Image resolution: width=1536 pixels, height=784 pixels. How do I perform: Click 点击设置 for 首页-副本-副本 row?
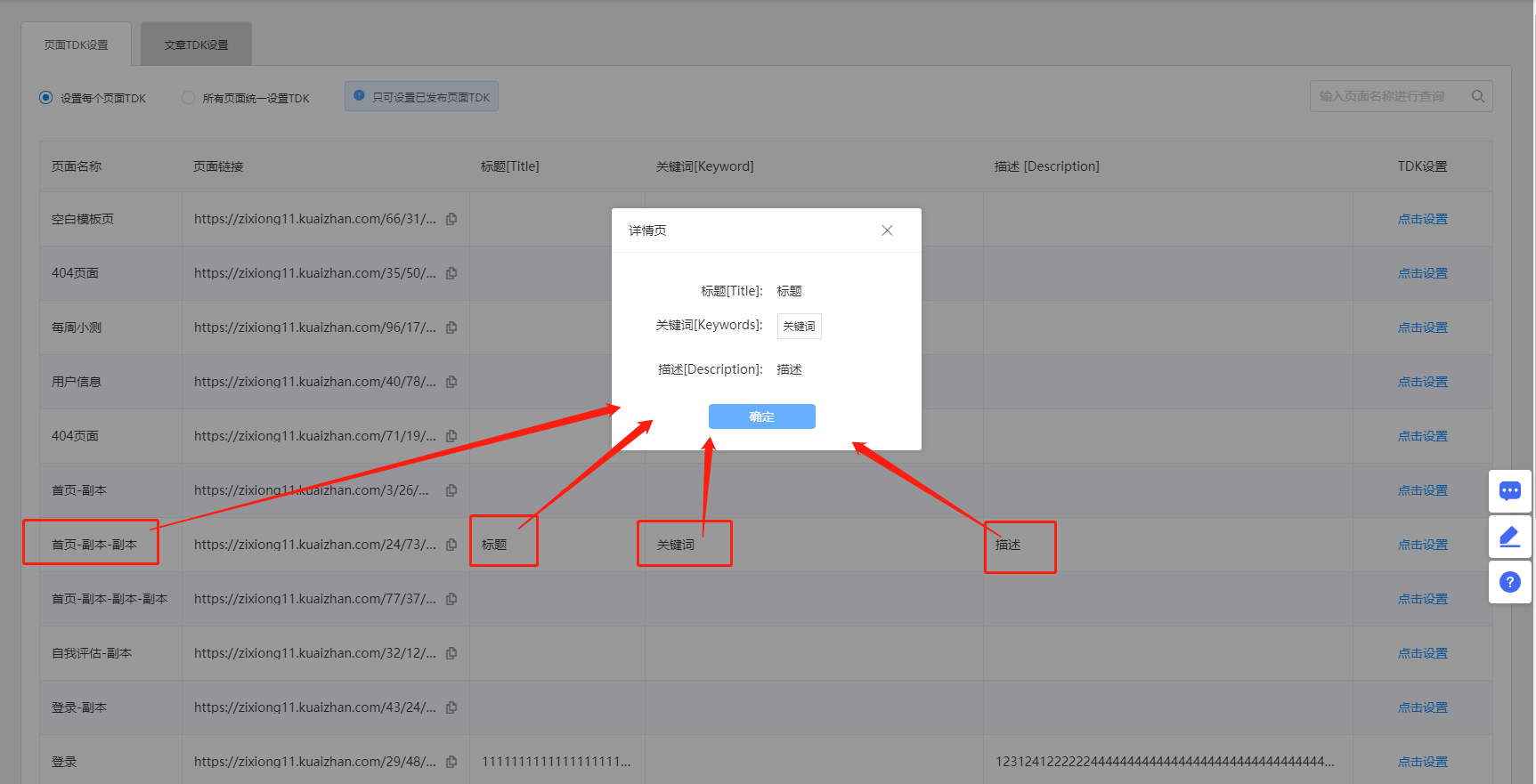pos(1422,545)
